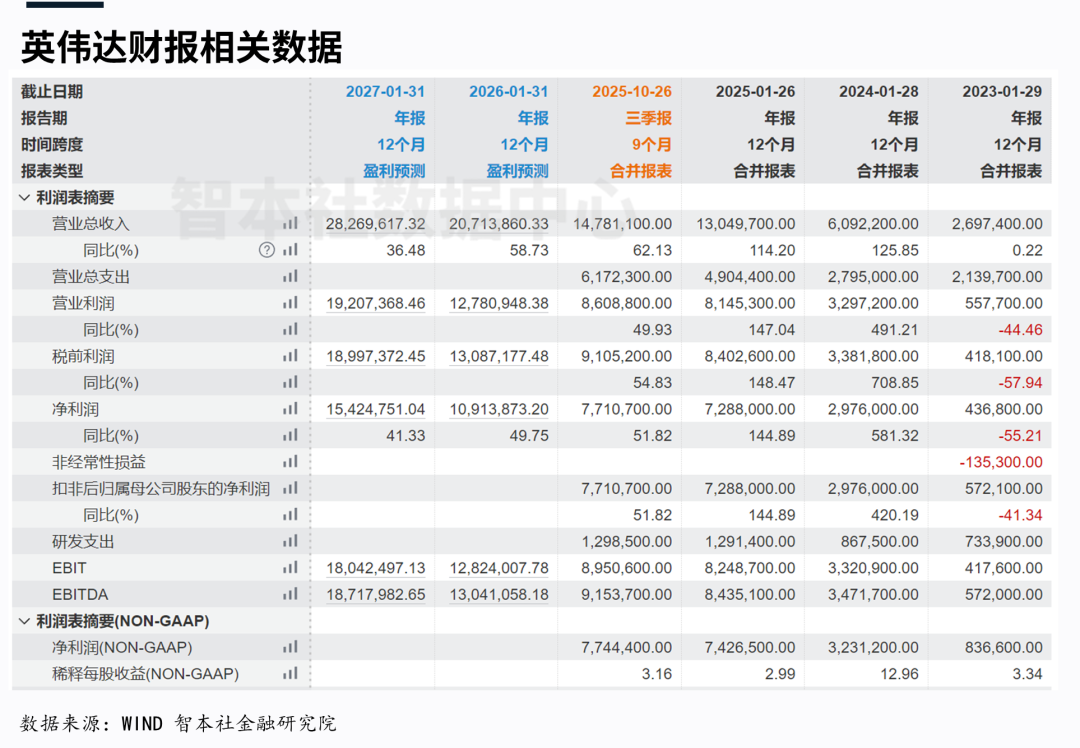Click chart icon next to 营业利润
1080x748 pixels.
coord(290,303)
